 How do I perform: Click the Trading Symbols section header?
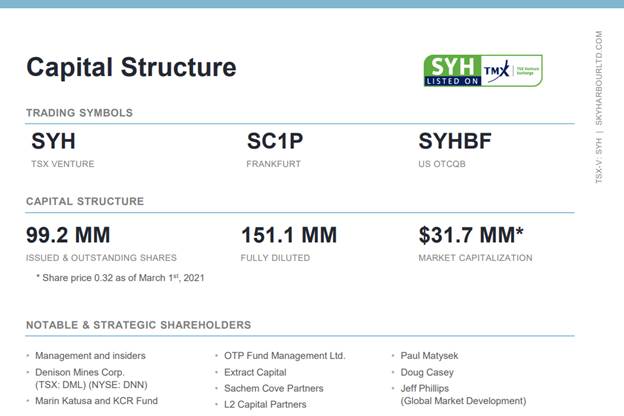79,113
